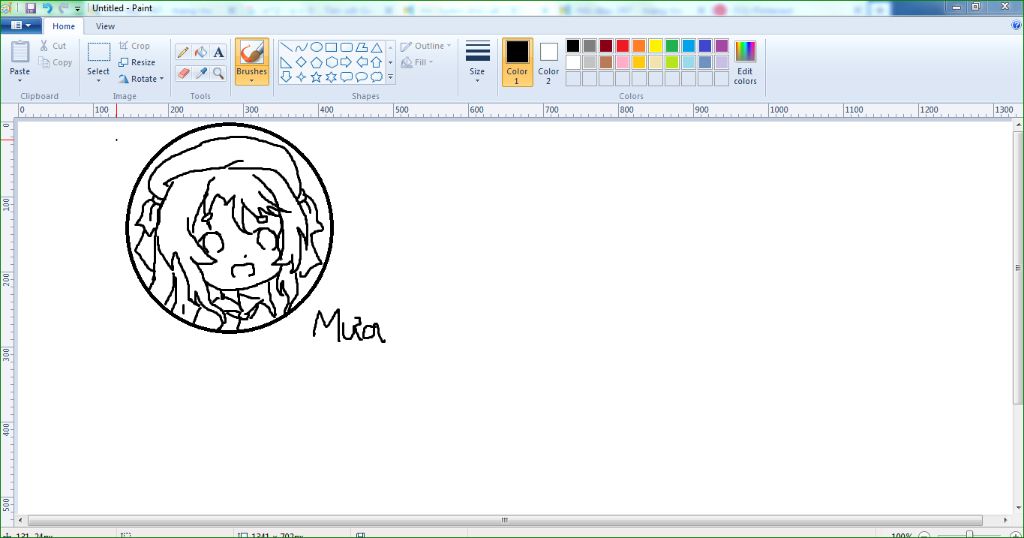
Task: Activate the Color 2 background box
Action: [548, 62]
